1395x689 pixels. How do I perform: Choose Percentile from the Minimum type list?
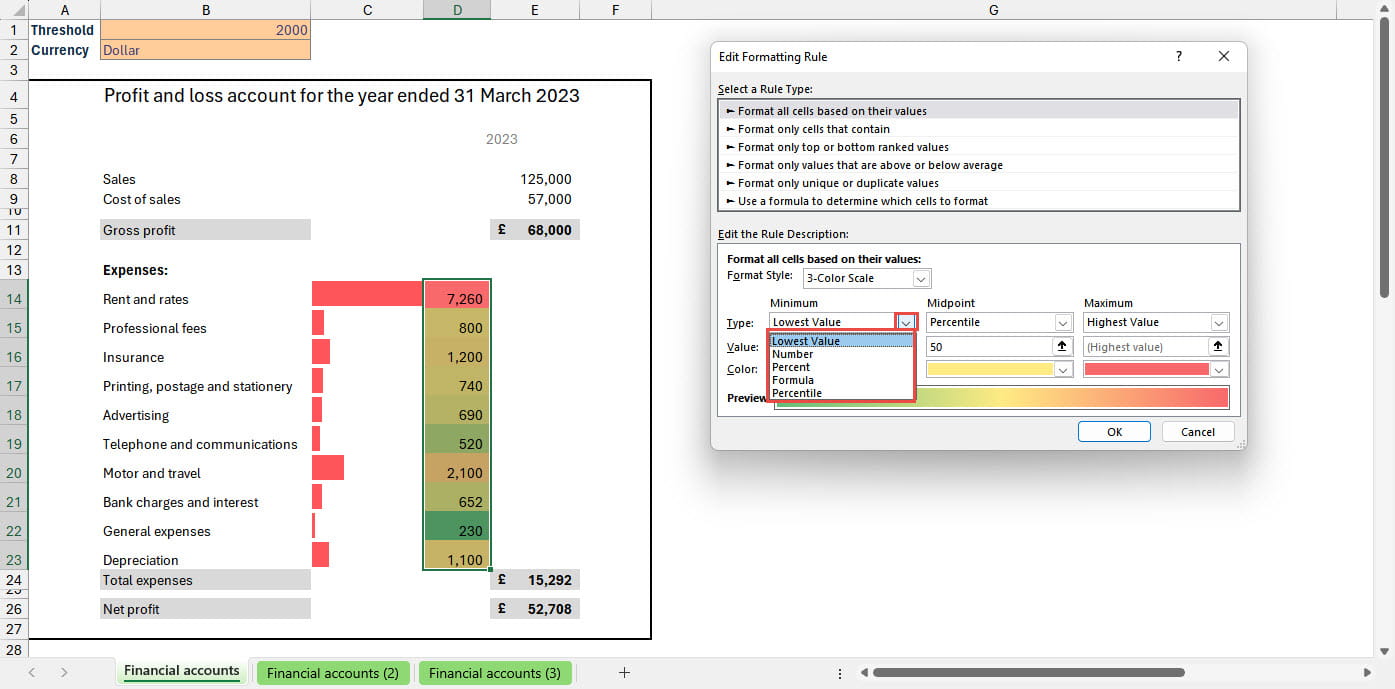pos(797,393)
